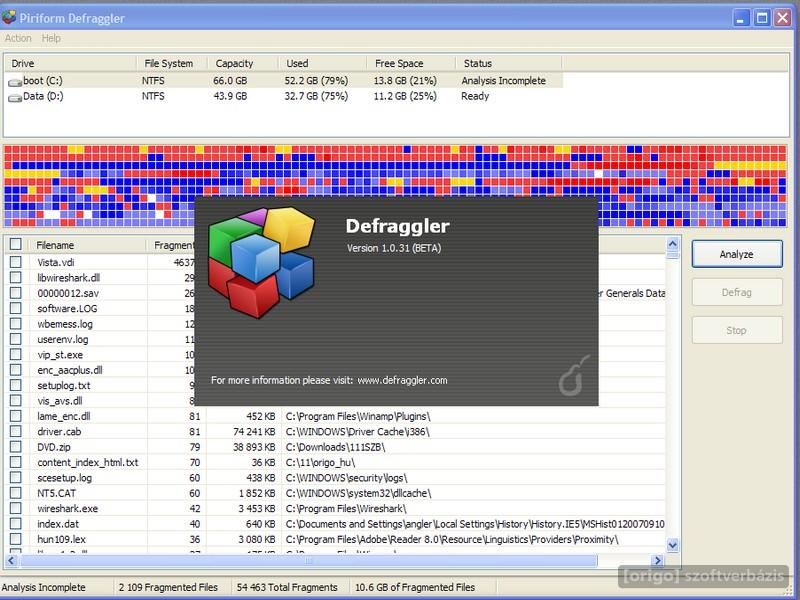Check the box for vis_avs.dll
The image size is (800, 600).
tap(16, 400)
